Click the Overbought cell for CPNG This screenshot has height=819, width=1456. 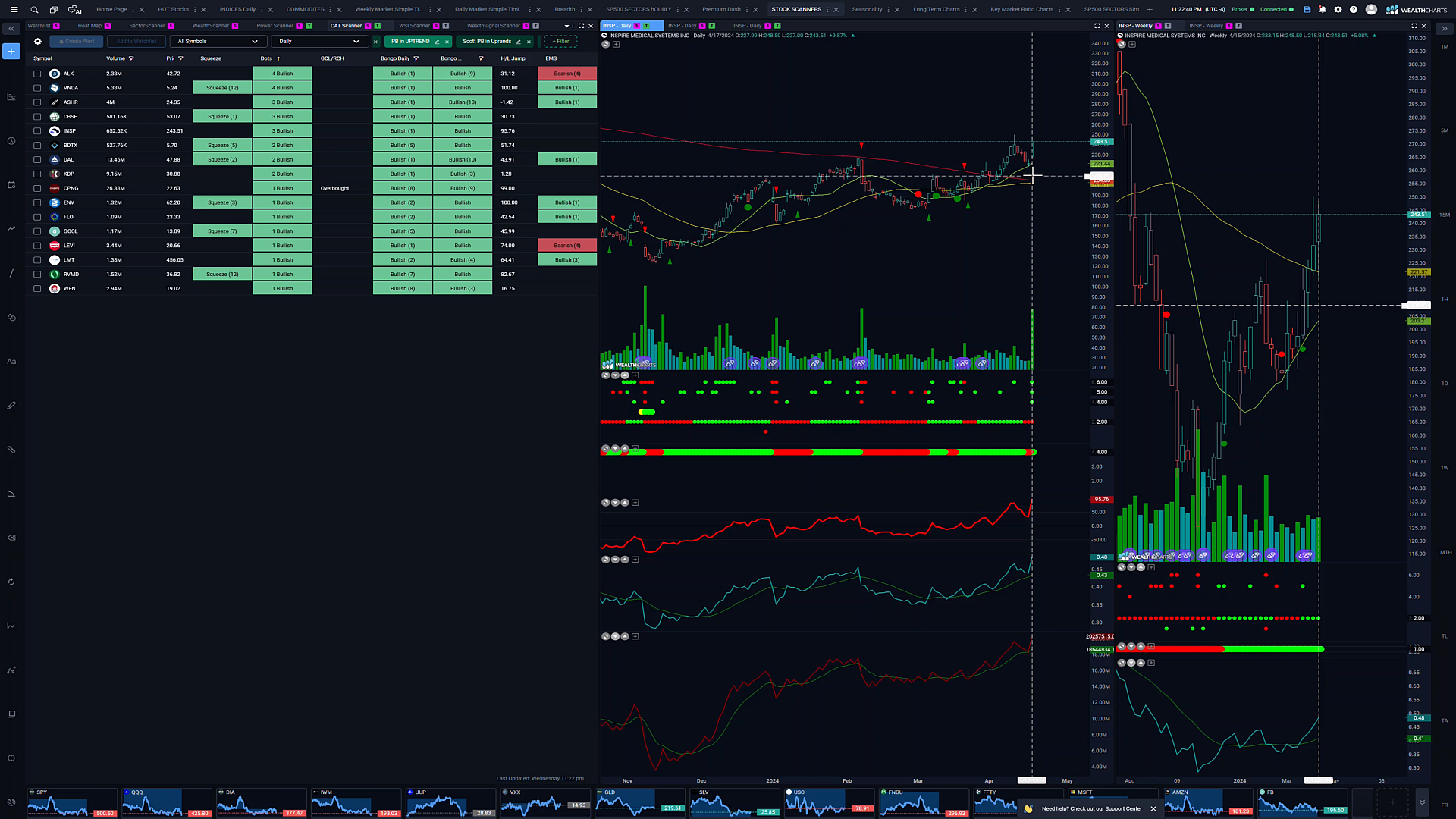(334, 188)
